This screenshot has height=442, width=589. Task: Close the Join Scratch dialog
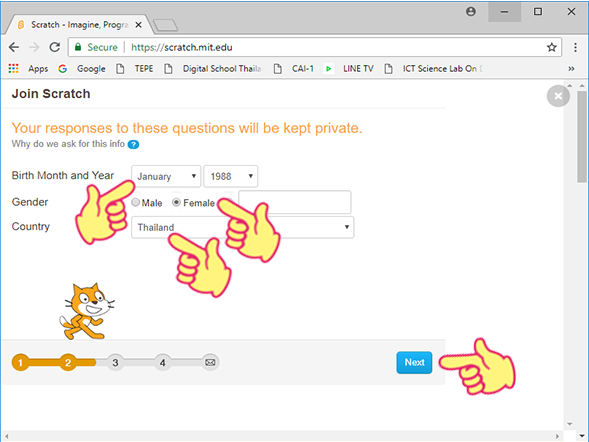558,96
